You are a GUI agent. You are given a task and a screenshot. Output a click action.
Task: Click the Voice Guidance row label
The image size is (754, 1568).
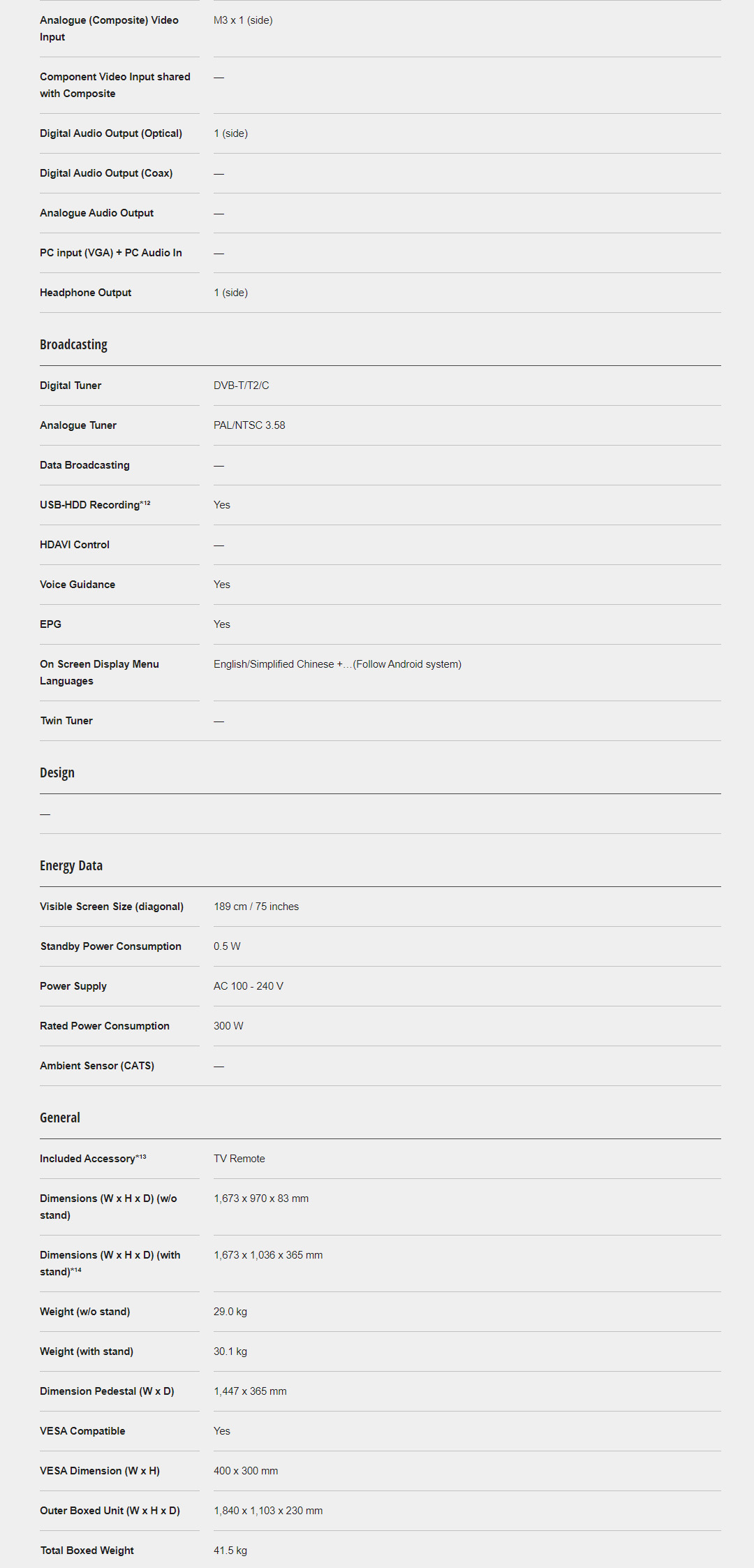click(x=77, y=585)
